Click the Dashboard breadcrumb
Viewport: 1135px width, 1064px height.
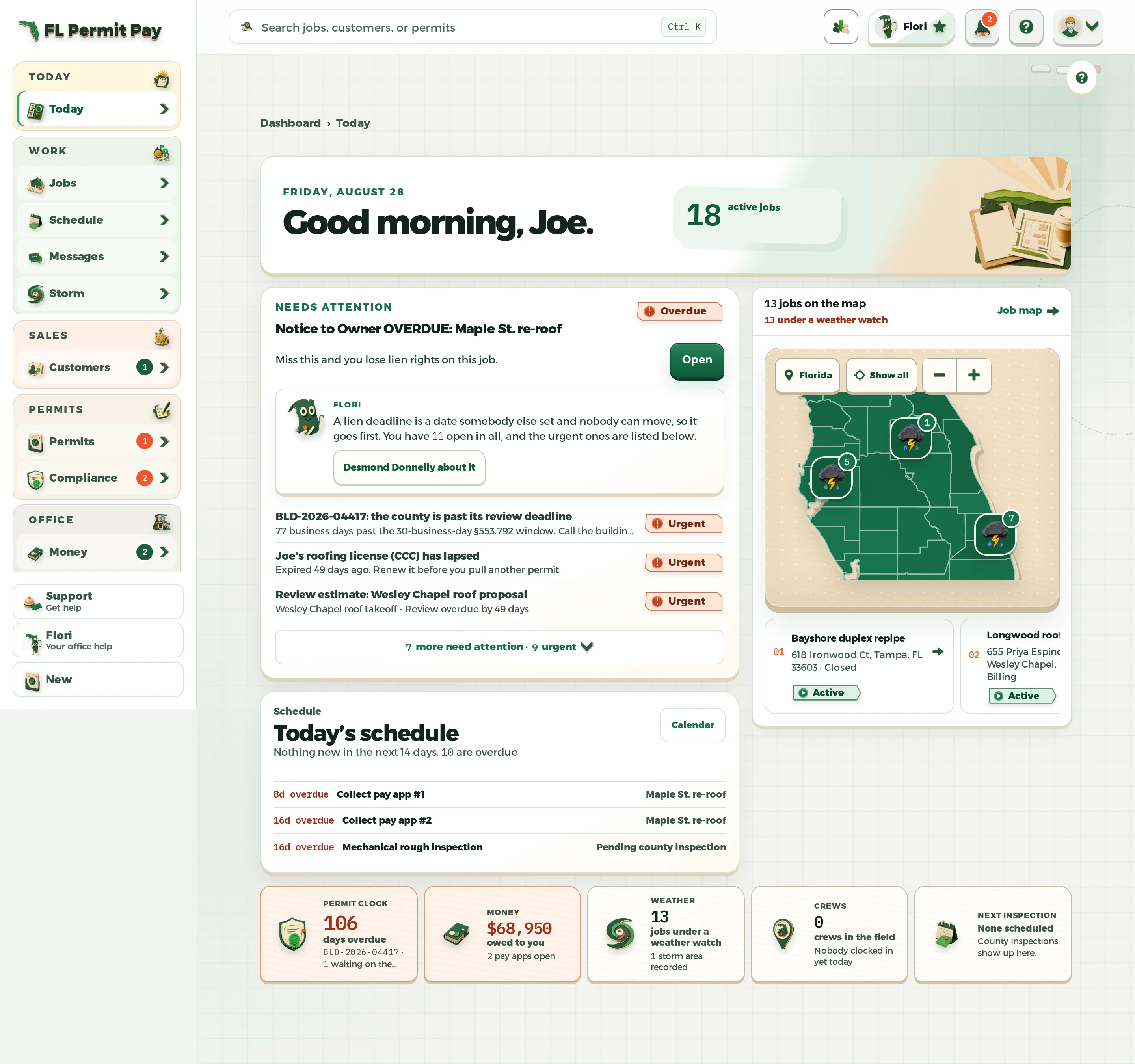[290, 123]
